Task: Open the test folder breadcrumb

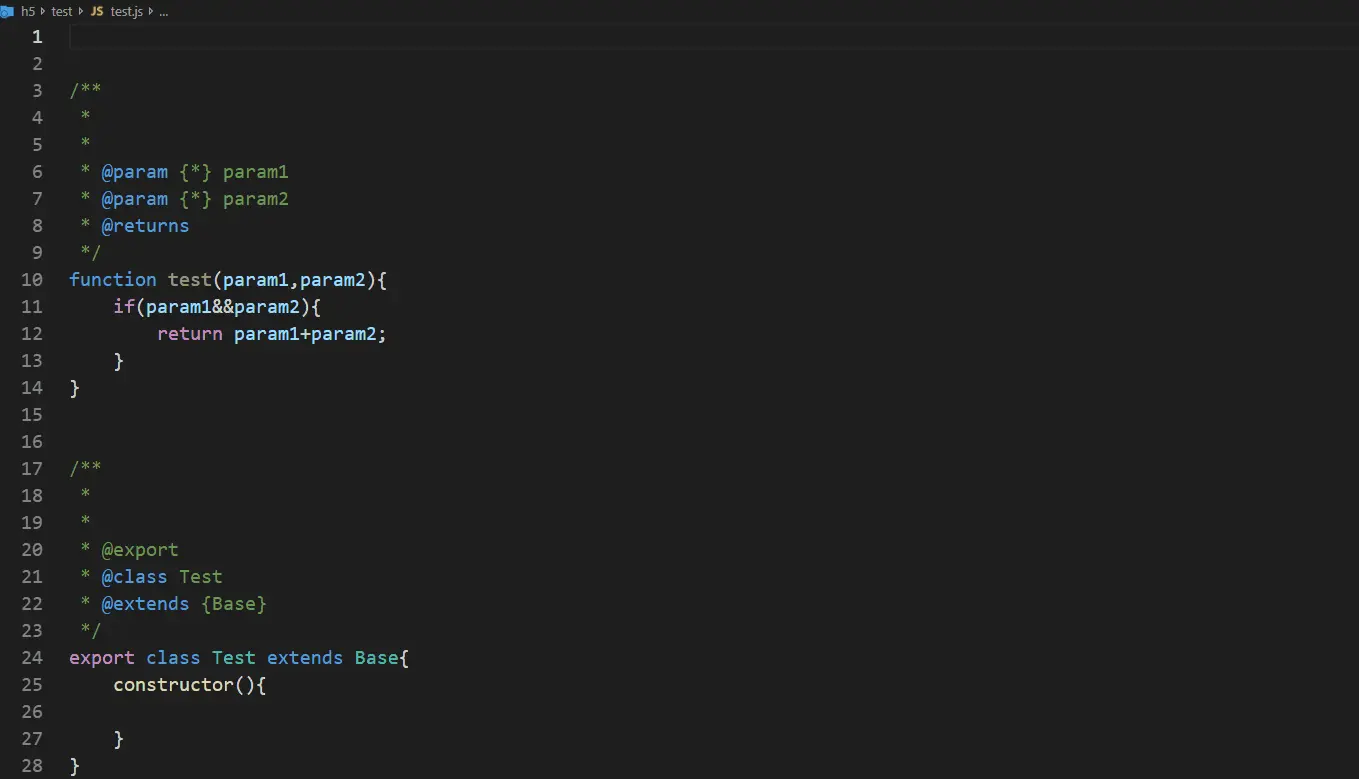Action: tap(62, 12)
